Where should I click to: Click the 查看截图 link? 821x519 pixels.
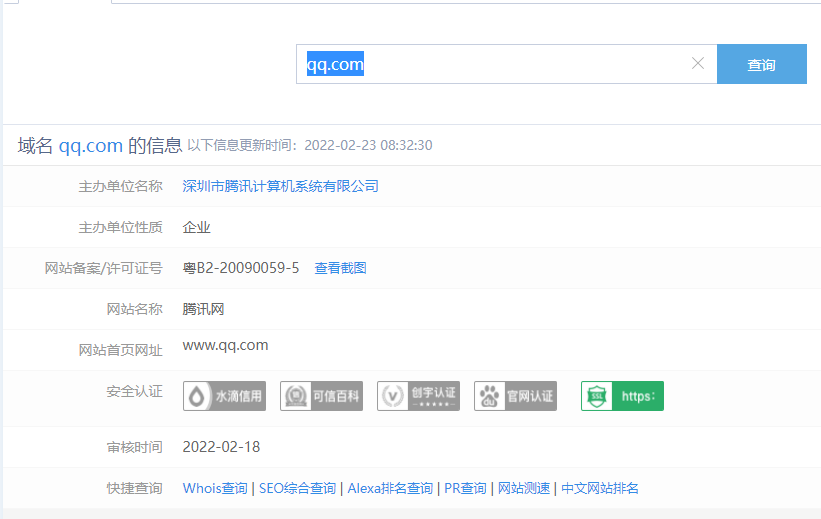click(x=340, y=268)
